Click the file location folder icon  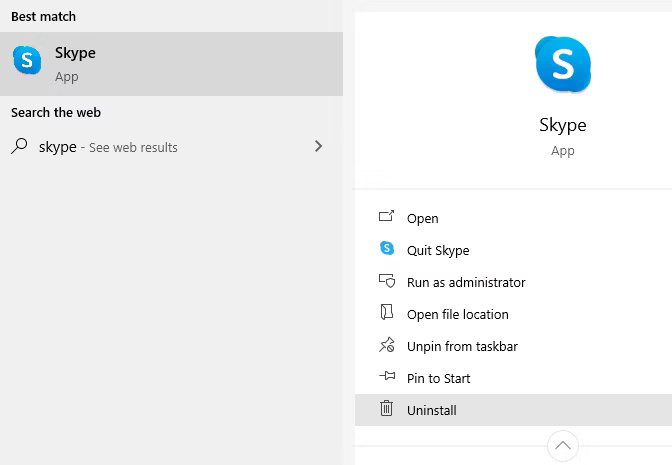pos(387,312)
